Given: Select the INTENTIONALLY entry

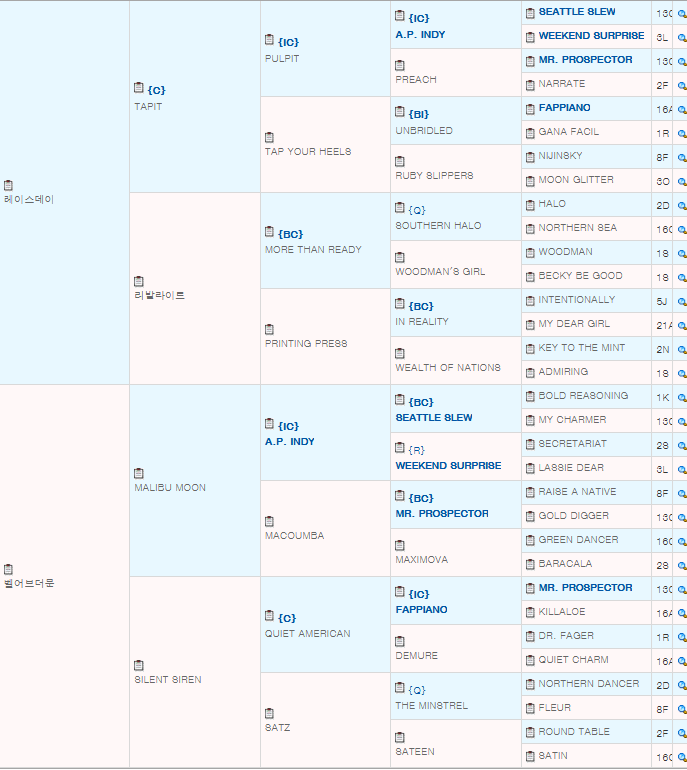Looking at the screenshot, I should (x=577, y=300).
